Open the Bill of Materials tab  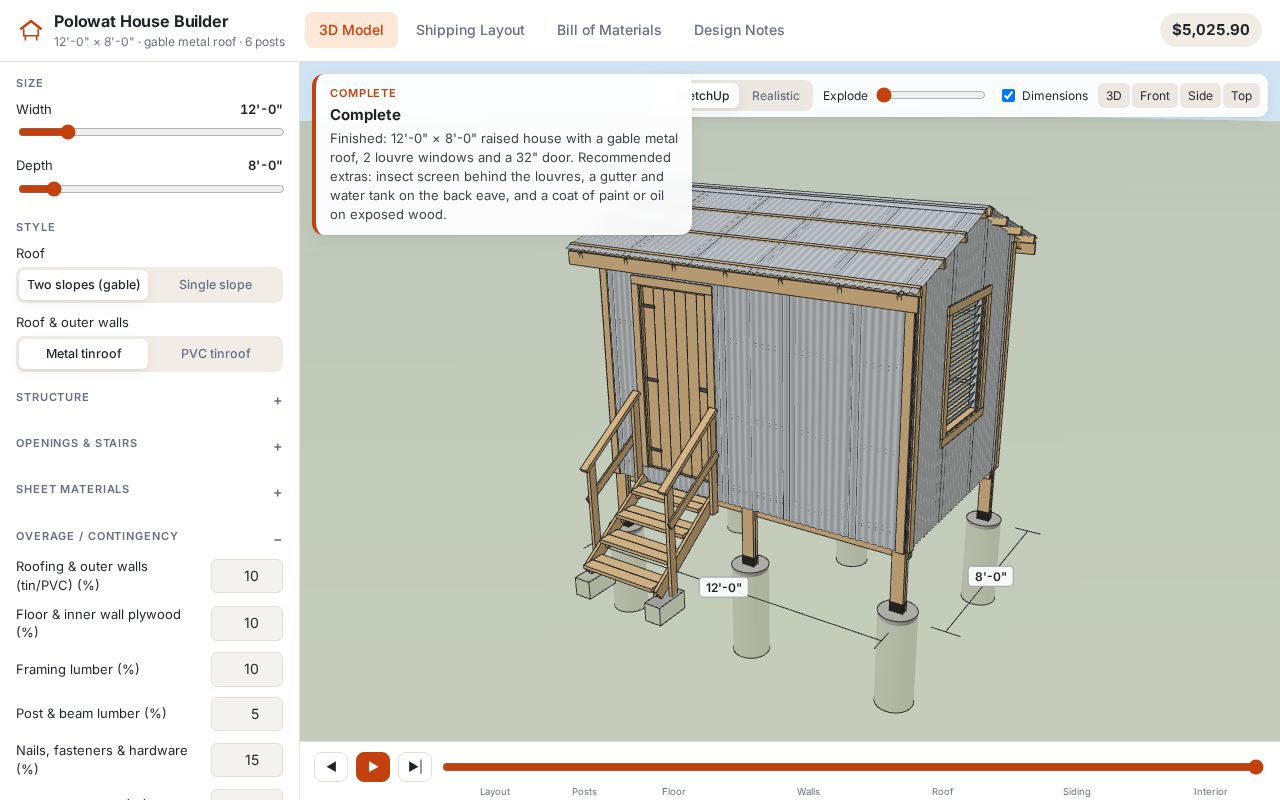click(609, 30)
